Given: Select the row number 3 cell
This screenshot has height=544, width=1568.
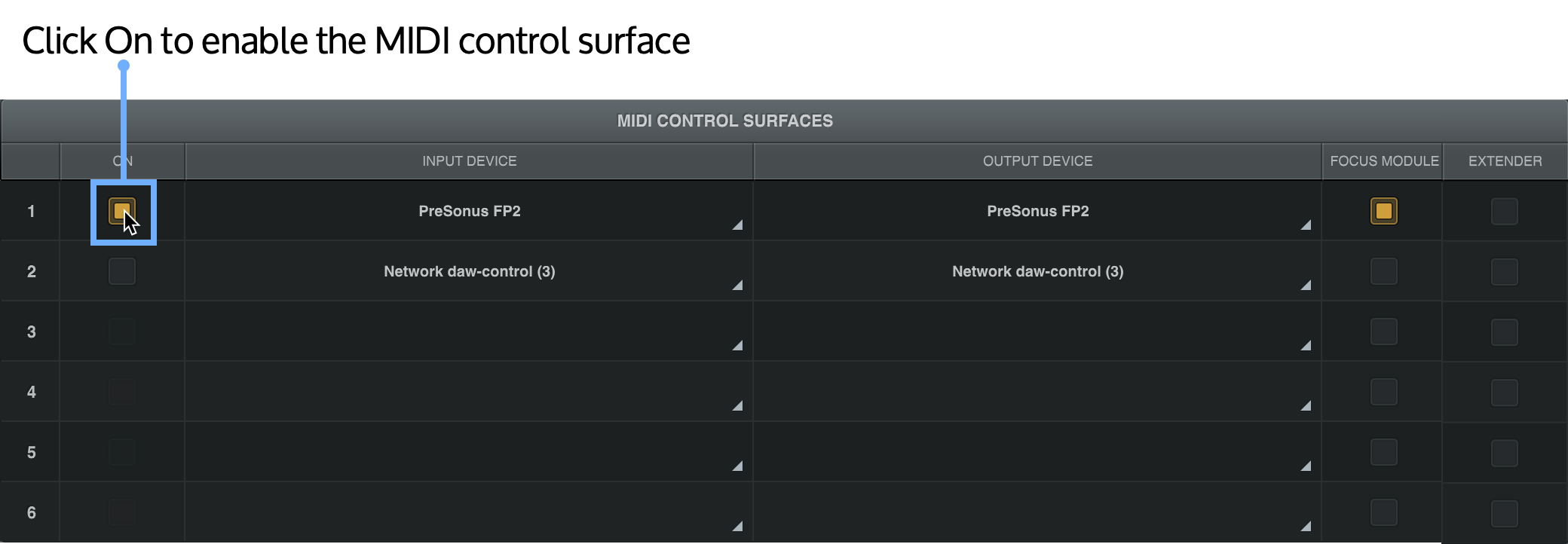Looking at the screenshot, I should point(31,332).
